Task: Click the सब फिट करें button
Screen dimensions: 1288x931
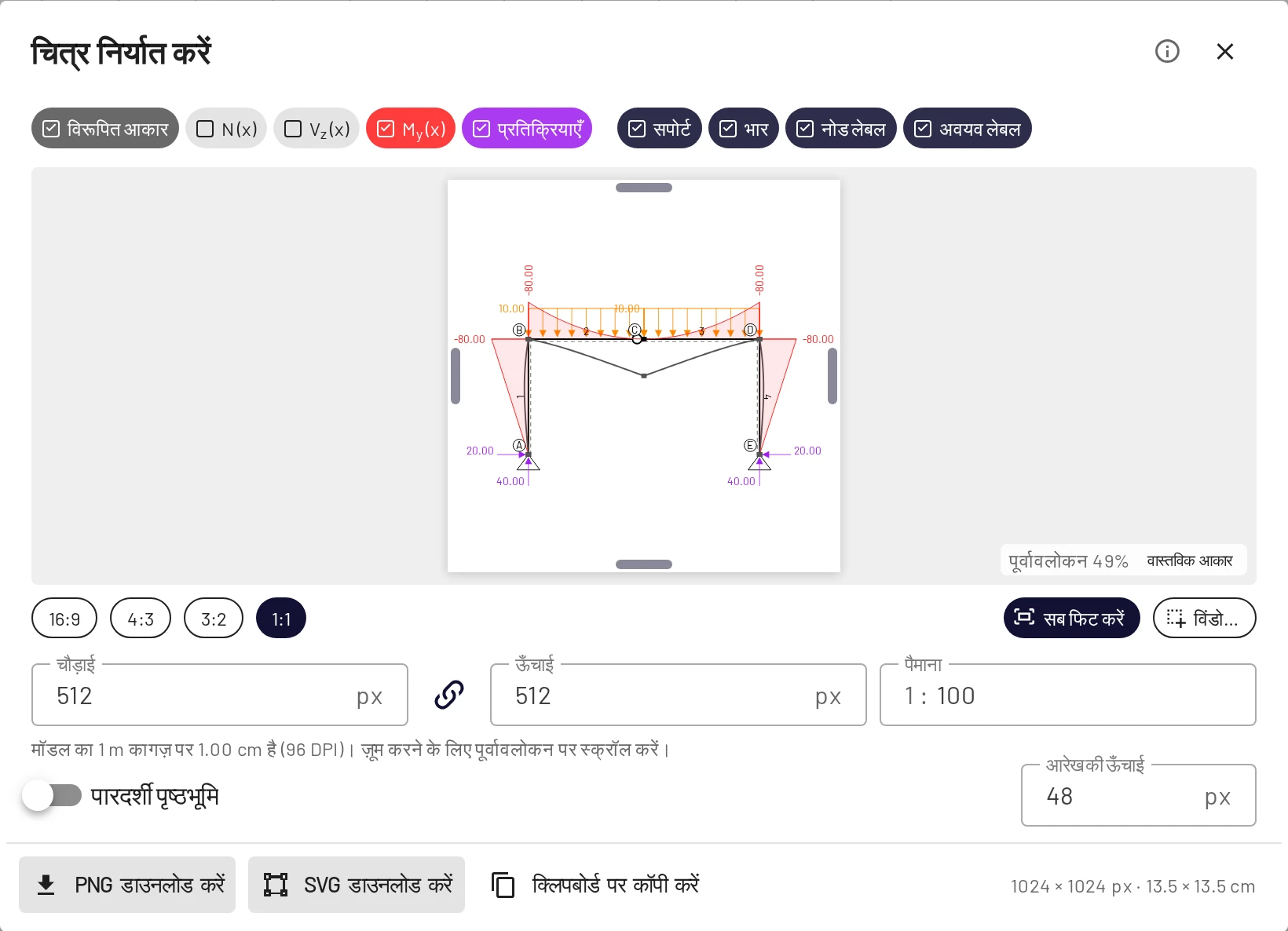Action: (x=1071, y=618)
